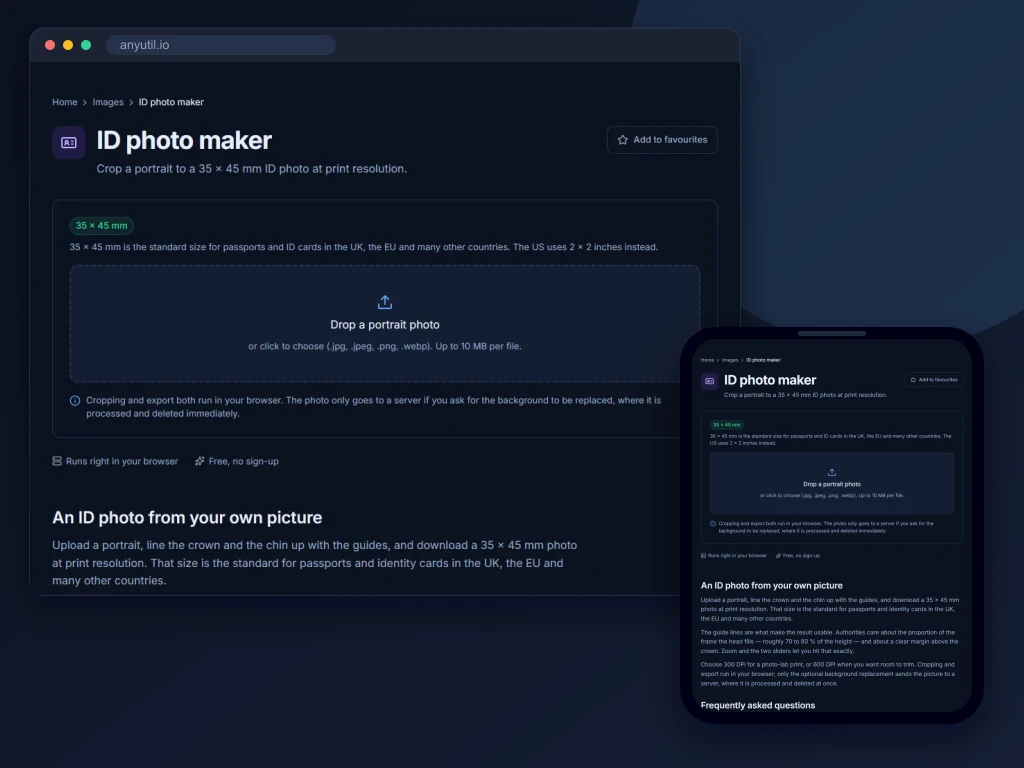This screenshot has height=768, width=1024.
Task: Click the info icon beside cropping notice
Action: [x=75, y=400]
